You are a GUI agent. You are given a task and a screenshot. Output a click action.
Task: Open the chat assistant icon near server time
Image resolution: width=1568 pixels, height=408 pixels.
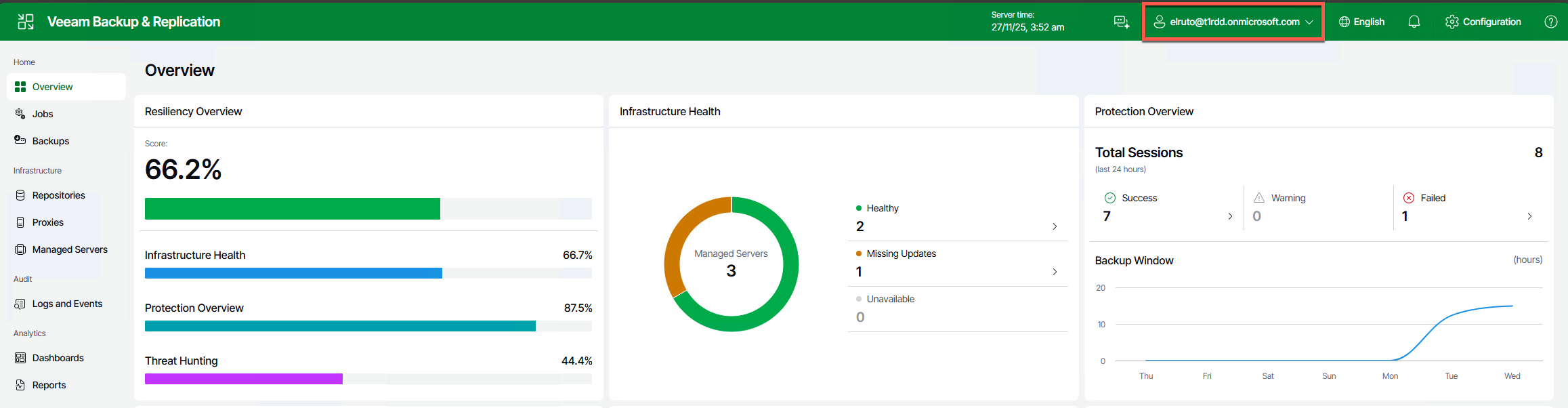coord(1122,22)
